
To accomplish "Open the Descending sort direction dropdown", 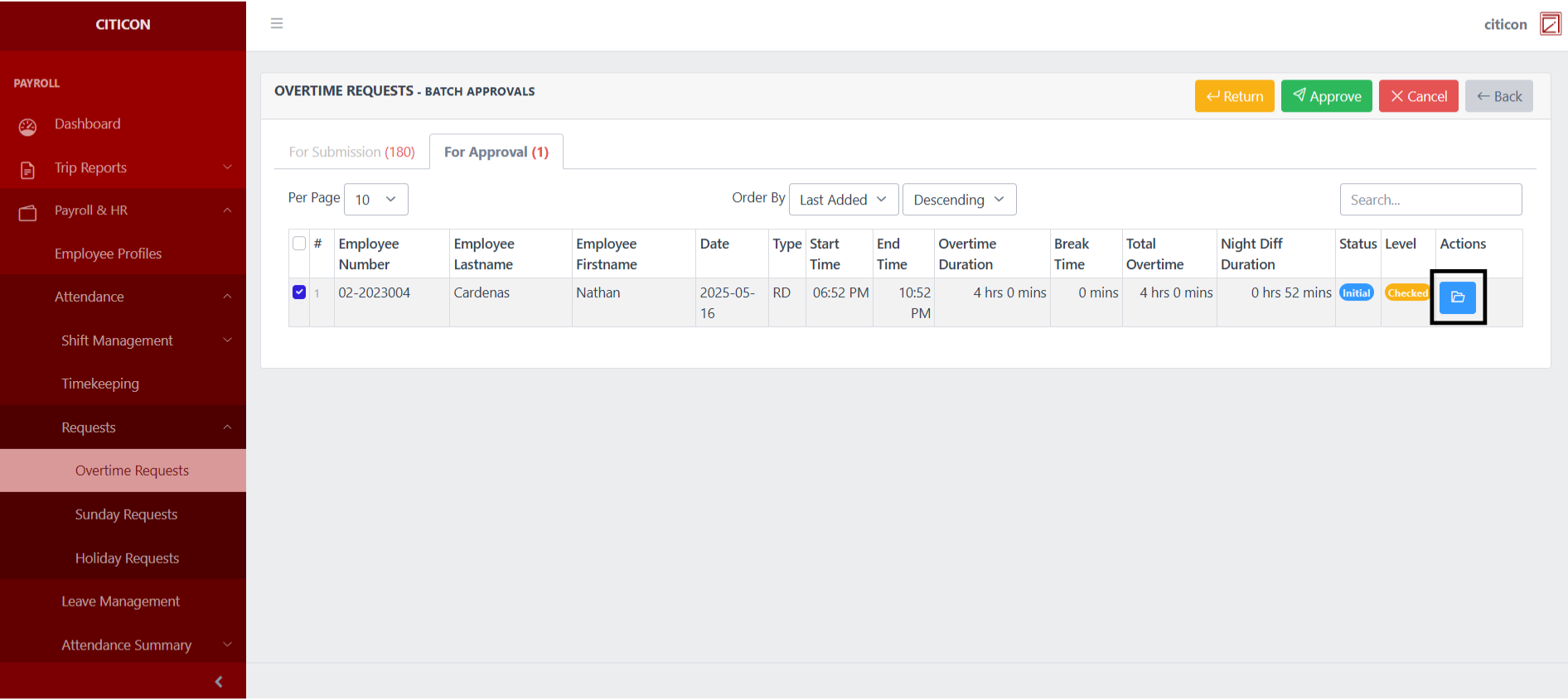I will click(958, 200).
